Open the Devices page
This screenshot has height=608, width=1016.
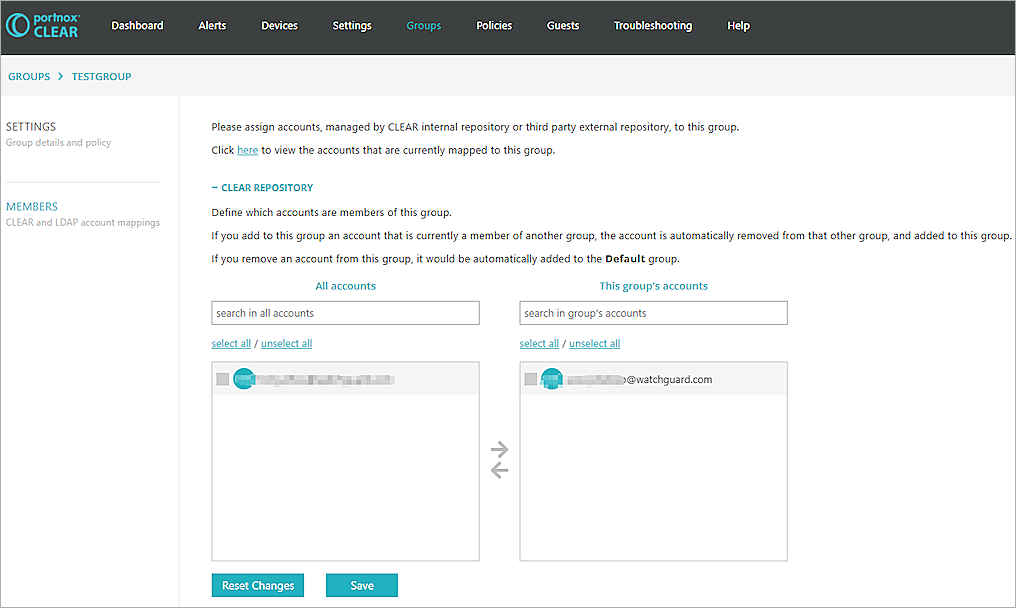tap(279, 26)
